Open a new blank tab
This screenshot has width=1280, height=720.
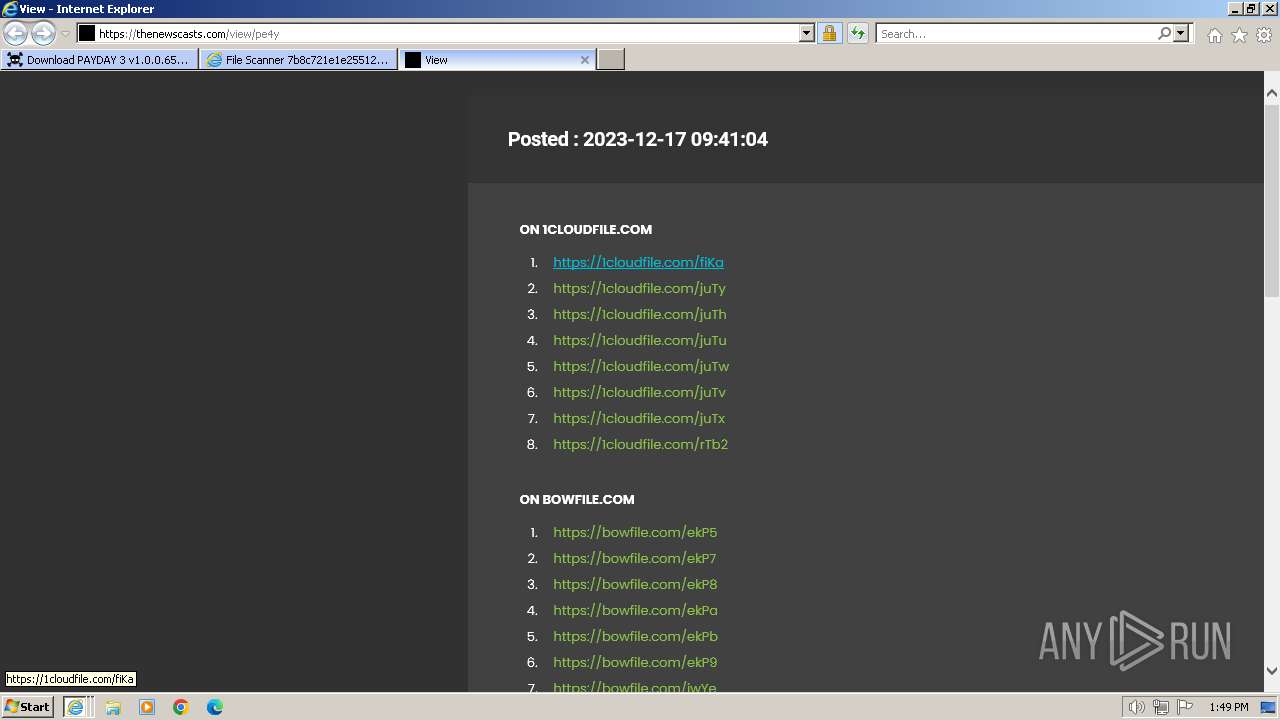[611, 60]
